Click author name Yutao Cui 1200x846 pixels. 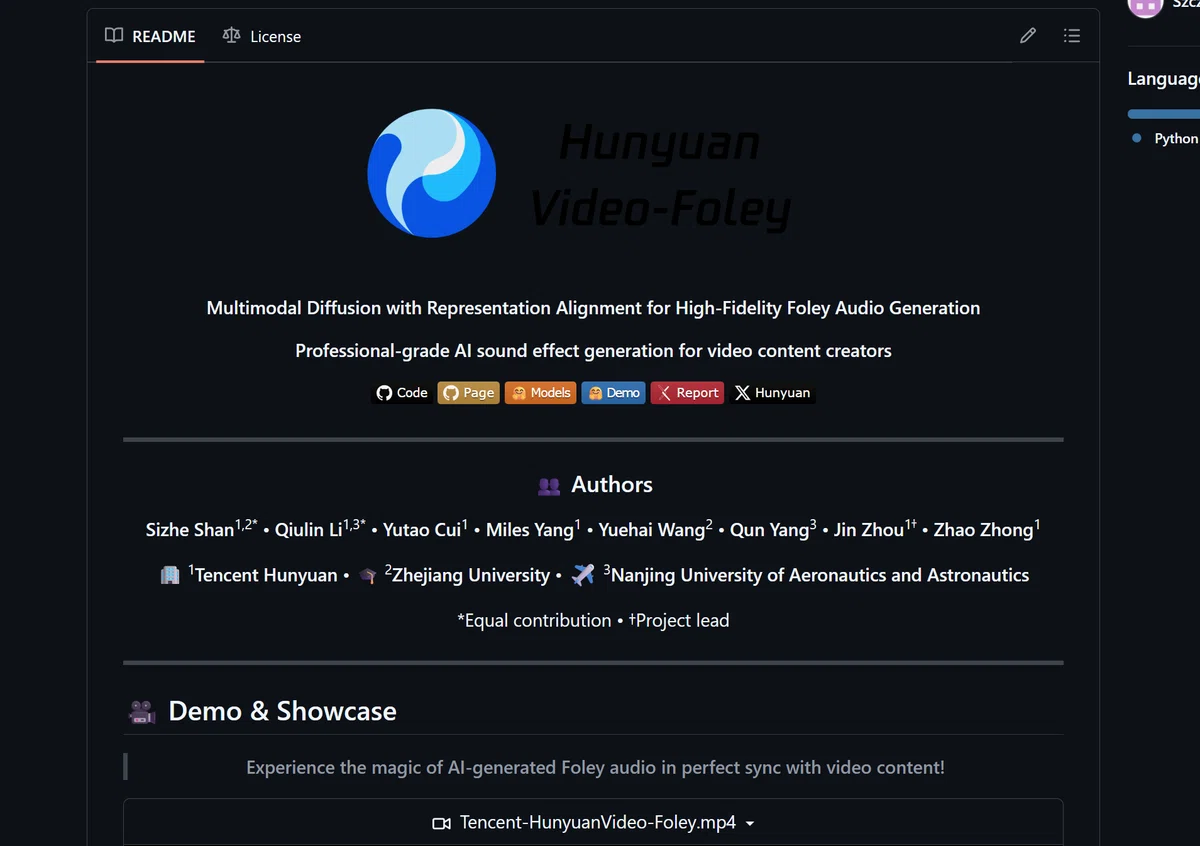422,530
